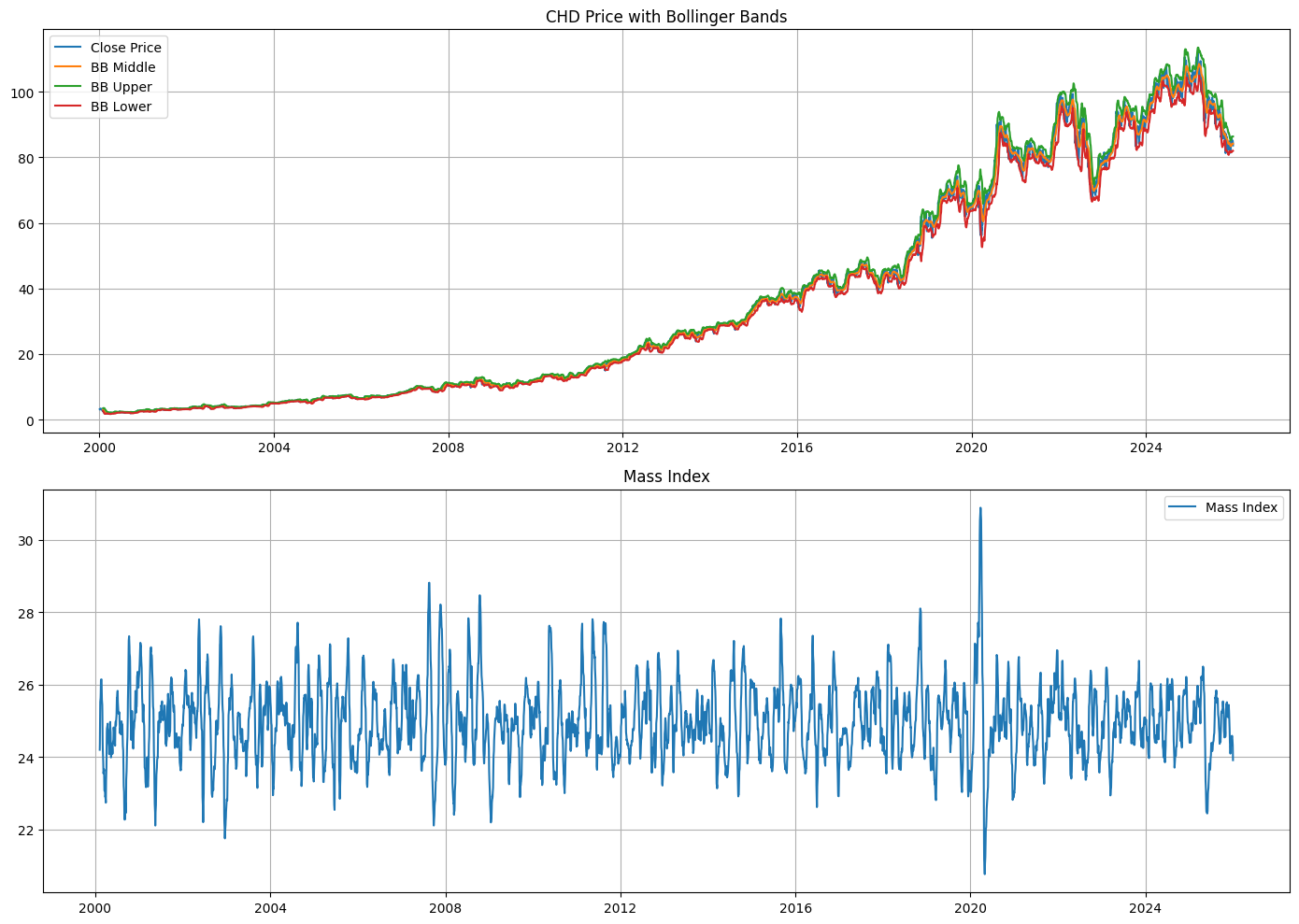Image resolution: width=1299 pixels, height=924 pixels.
Task: Click the green BB Upper legend line
Action: [x=67, y=87]
